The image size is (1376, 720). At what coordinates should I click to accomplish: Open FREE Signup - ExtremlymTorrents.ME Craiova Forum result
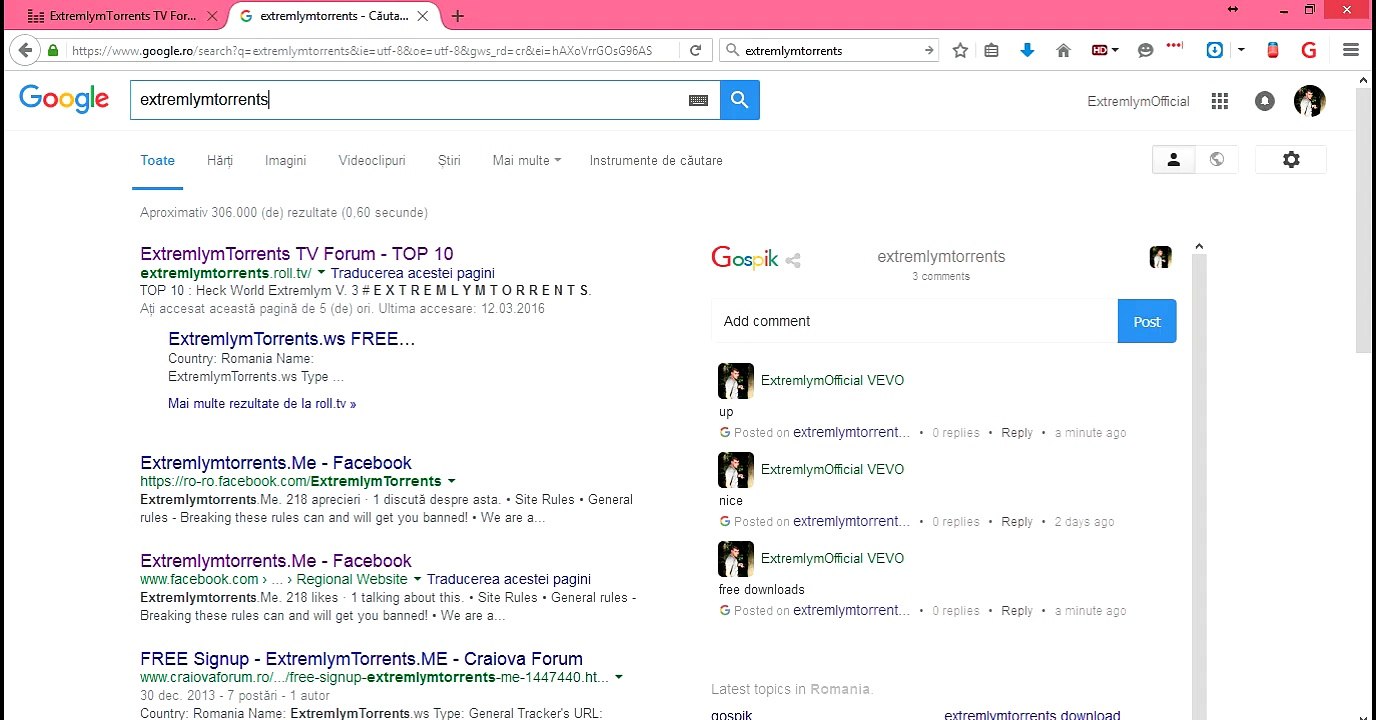362,659
